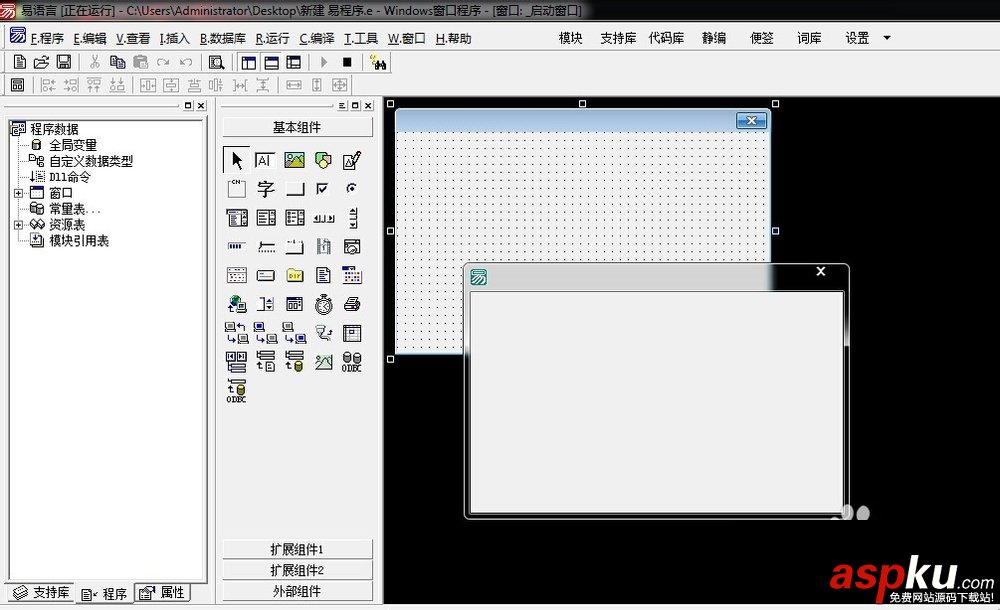This screenshot has height=610, width=1000.
Task: Select 自定义数据类型 in the tree
Action: point(91,161)
